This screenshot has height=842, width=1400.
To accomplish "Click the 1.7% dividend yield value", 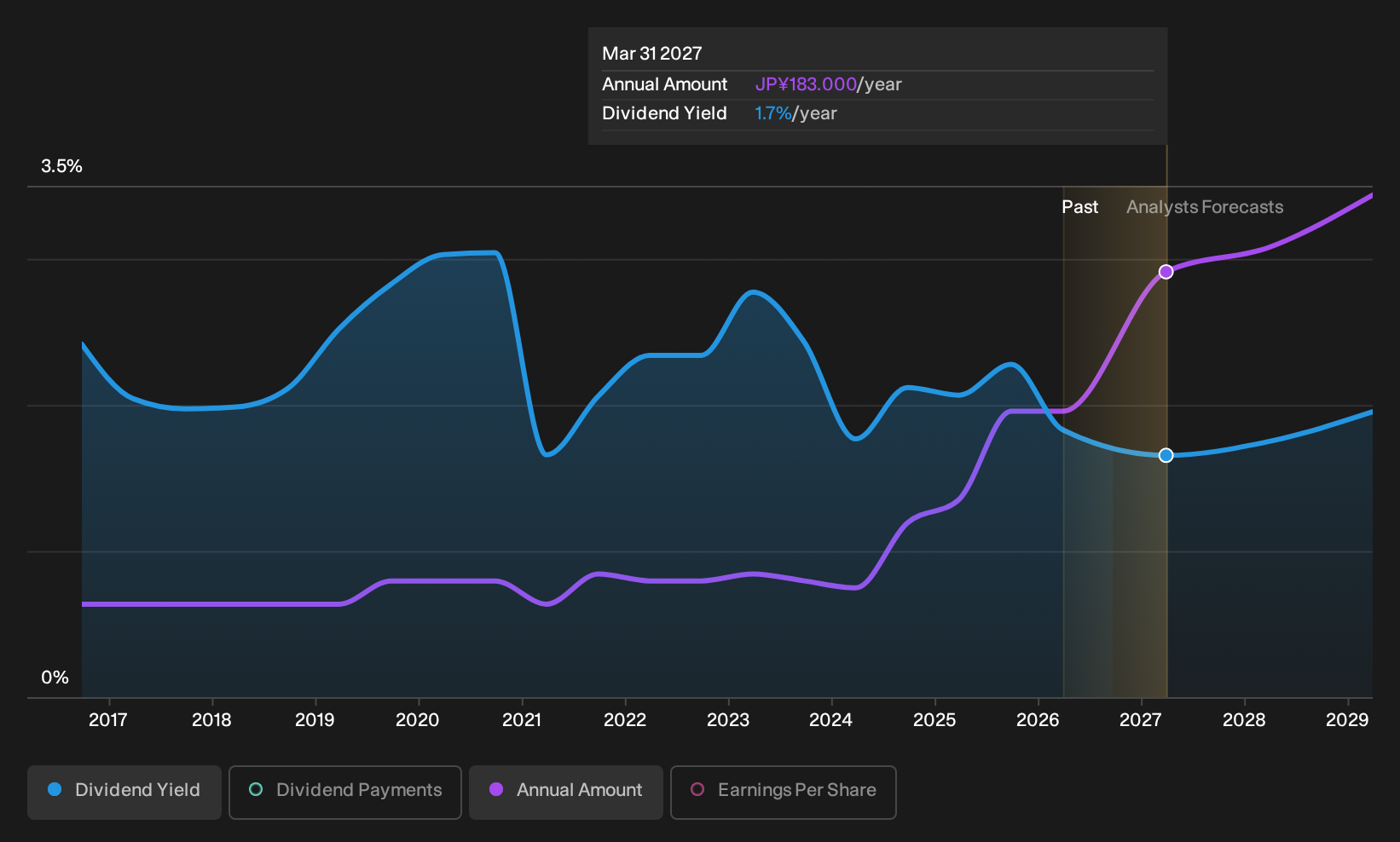I will tap(773, 113).
